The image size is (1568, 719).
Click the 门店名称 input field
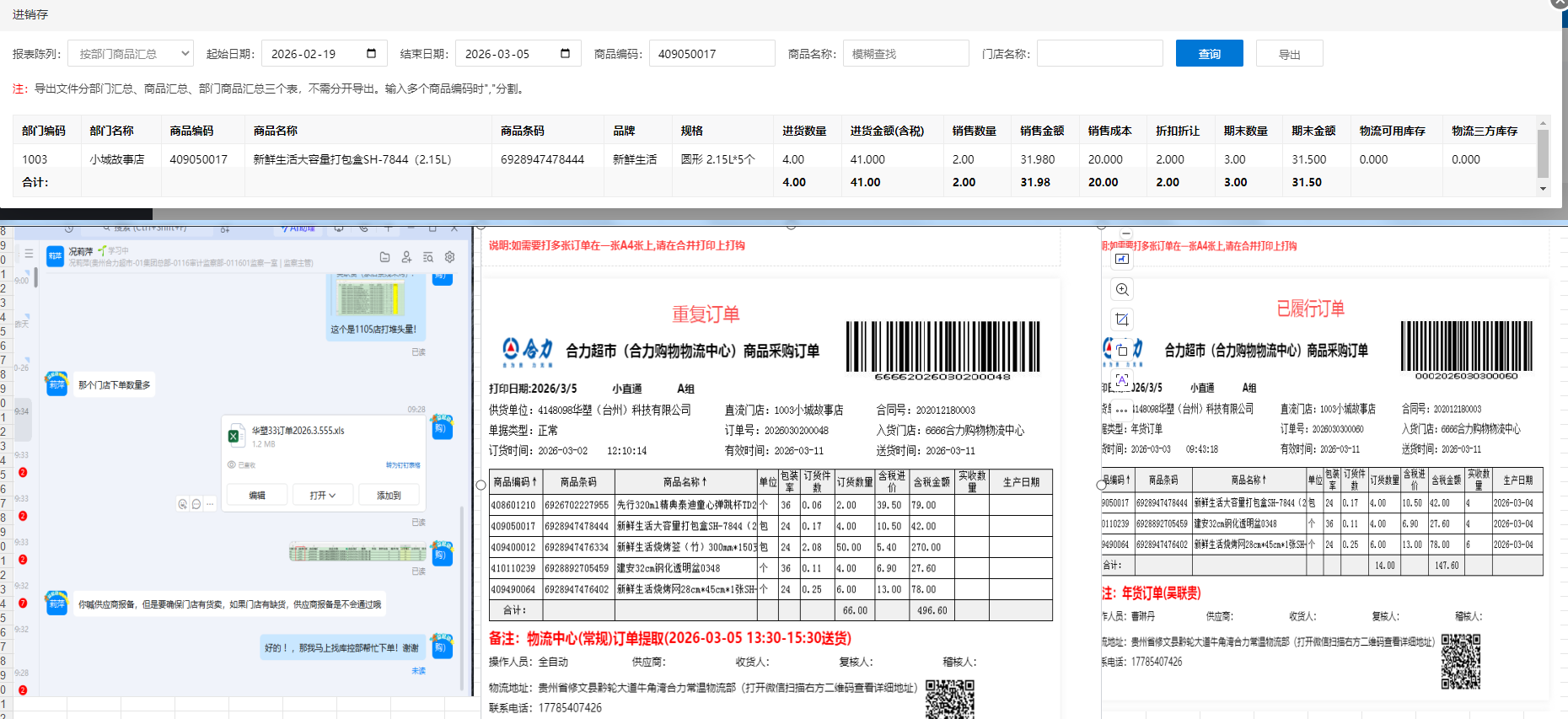click(x=1099, y=54)
